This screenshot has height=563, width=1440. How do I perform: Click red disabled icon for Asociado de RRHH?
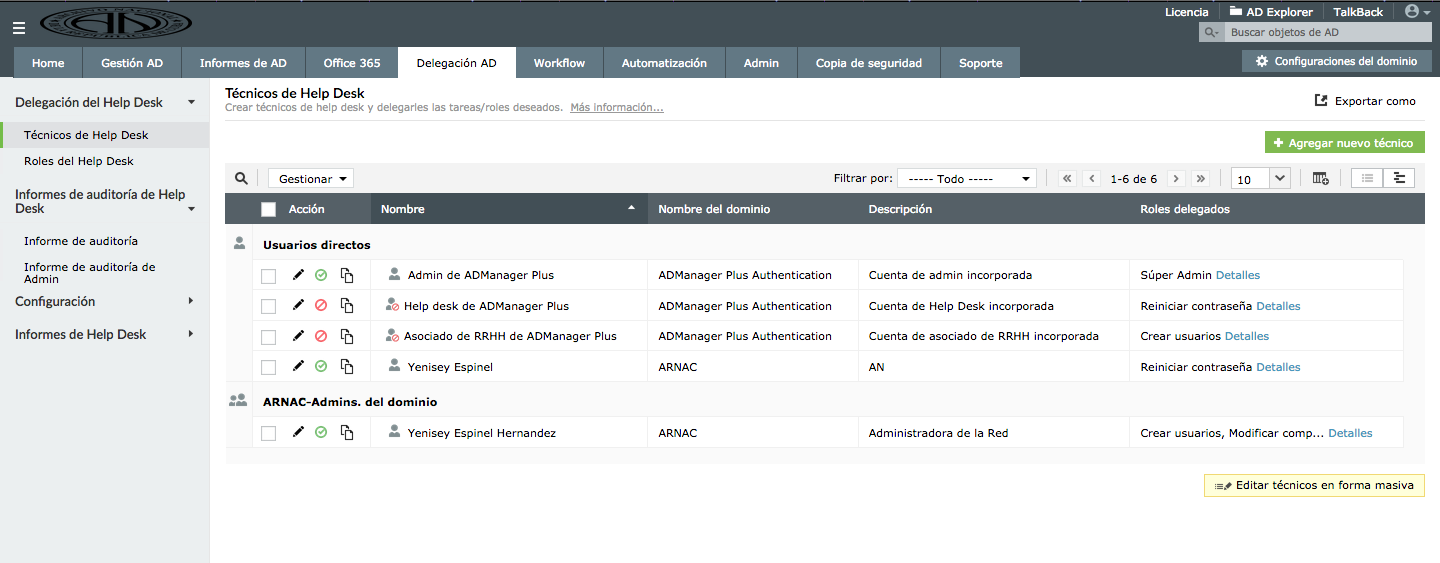pyautogui.click(x=321, y=336)
